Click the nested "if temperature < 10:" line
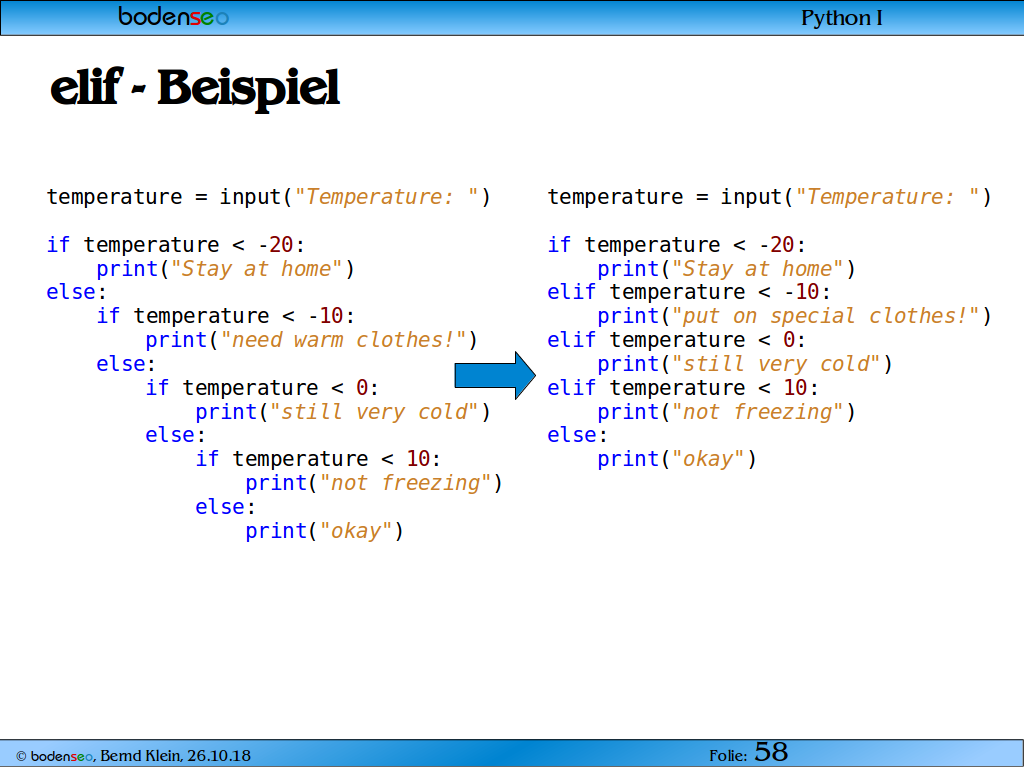This screenshot has height=768, width=1024. (318, 459)
